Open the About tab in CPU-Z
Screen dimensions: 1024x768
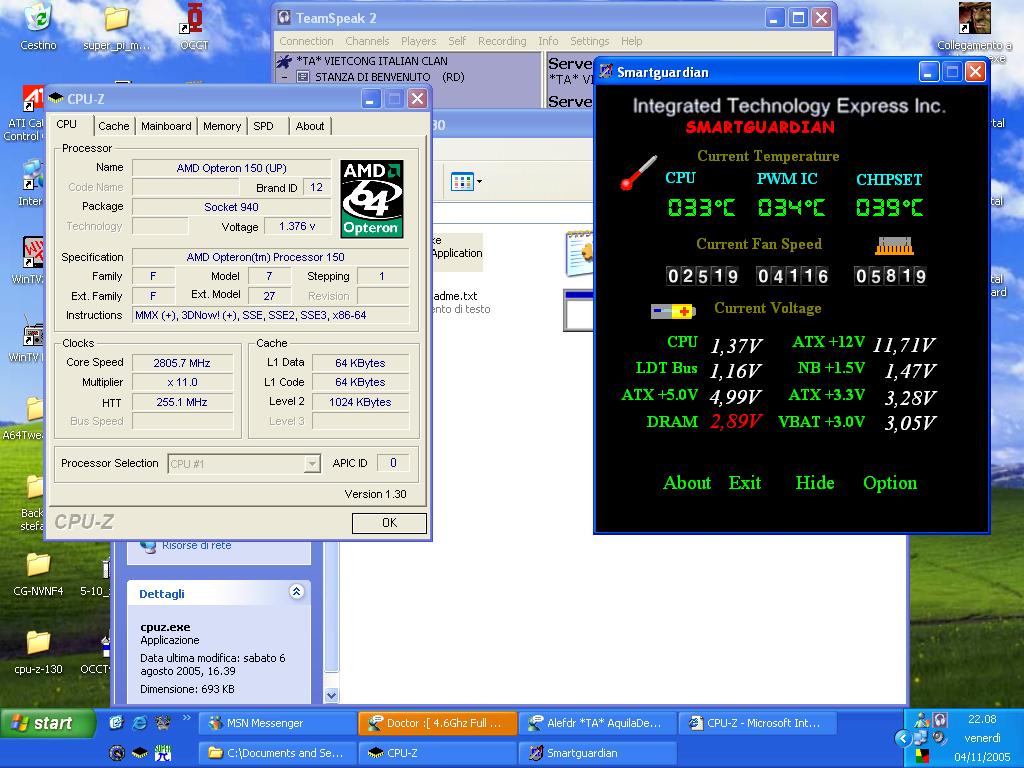310,126
